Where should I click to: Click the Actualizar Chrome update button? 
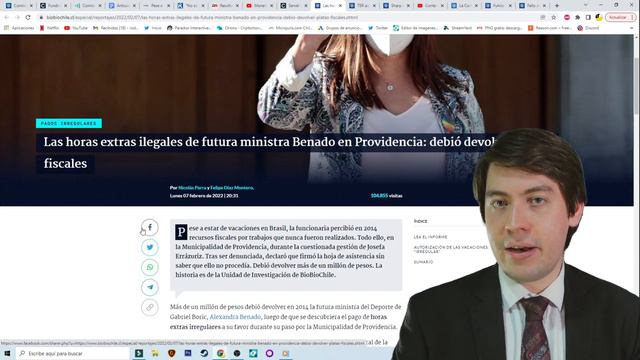point(620,18)
